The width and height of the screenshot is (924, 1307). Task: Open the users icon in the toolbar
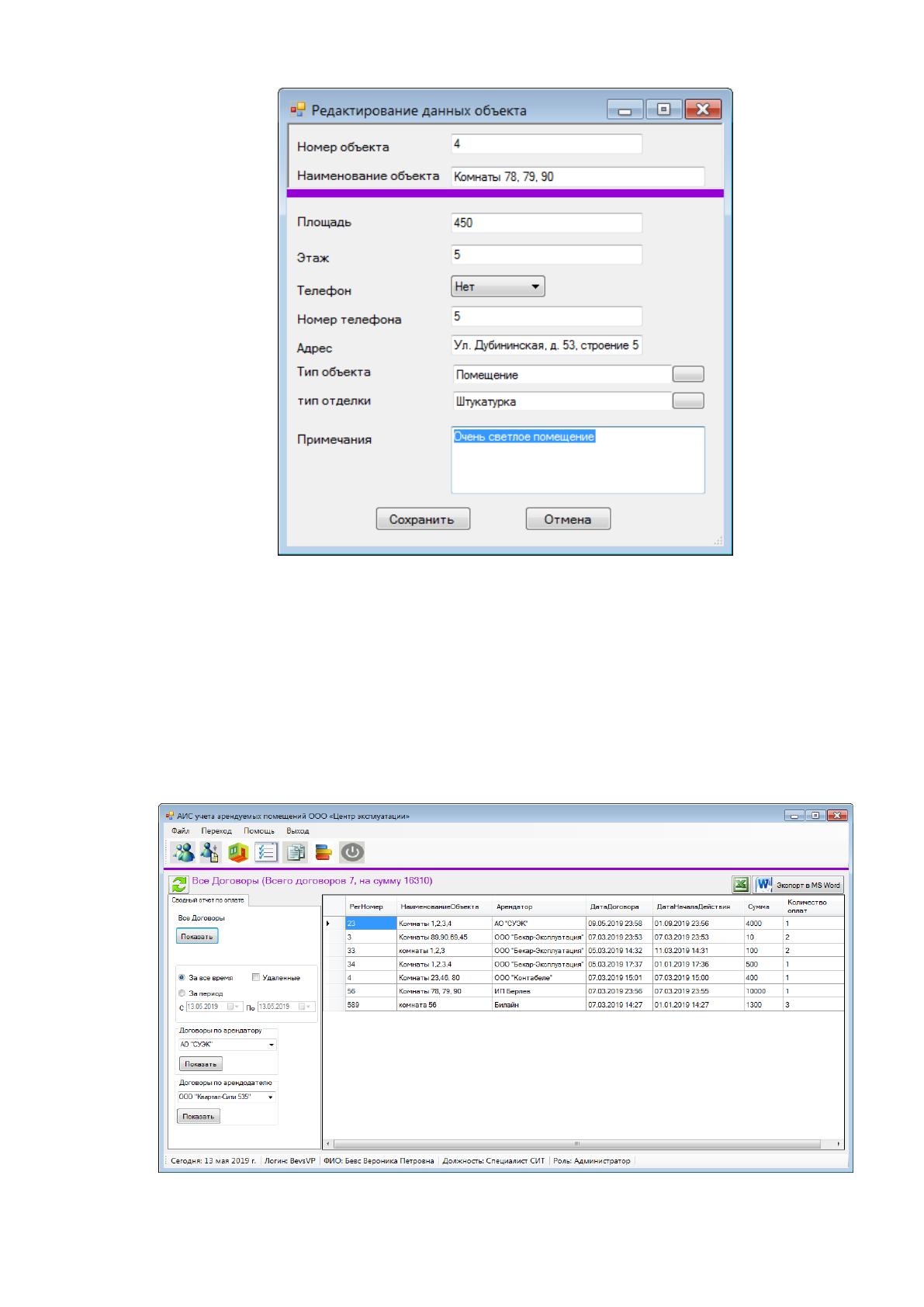184,852
